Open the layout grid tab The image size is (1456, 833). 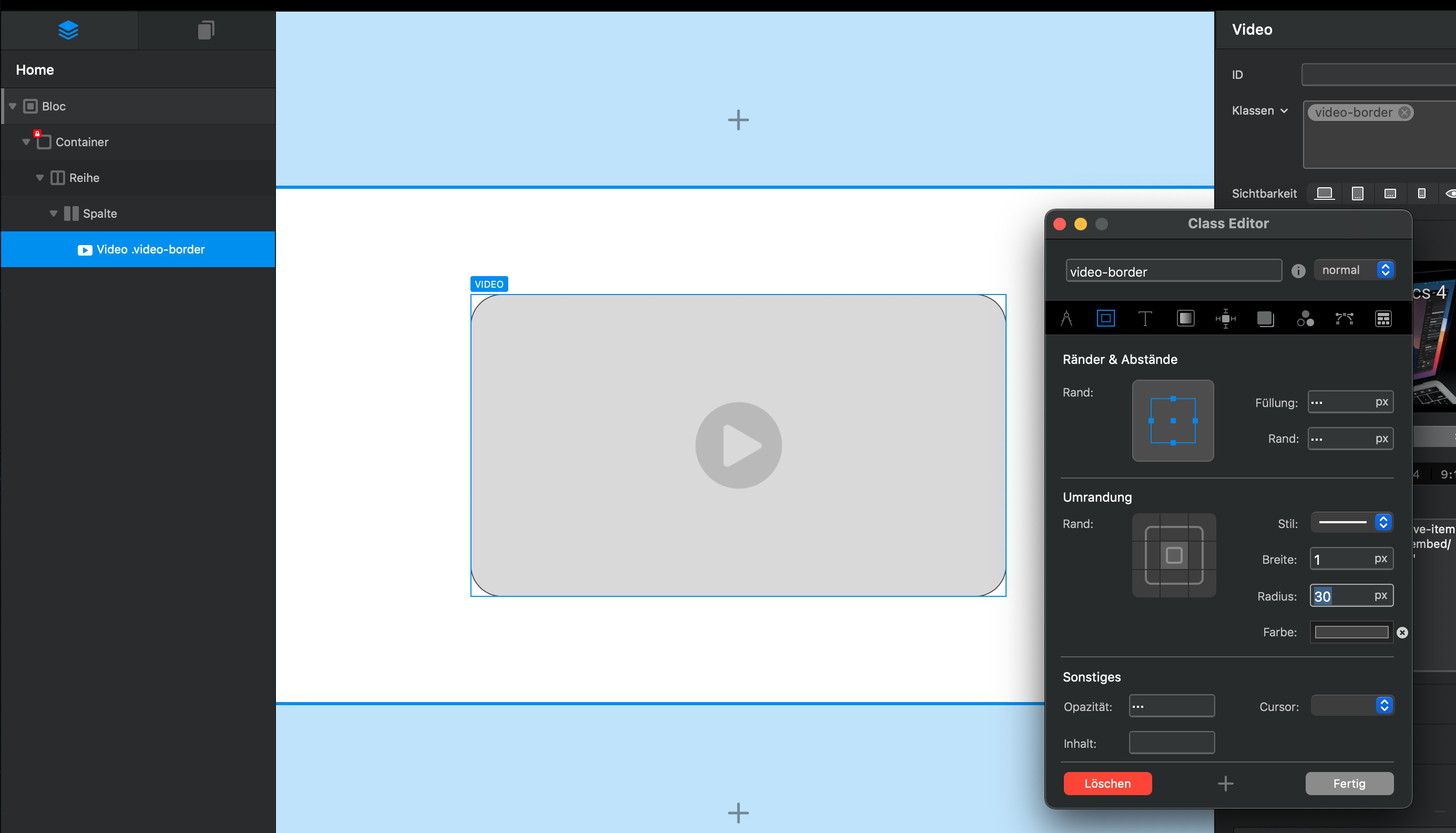point(1383,319)
